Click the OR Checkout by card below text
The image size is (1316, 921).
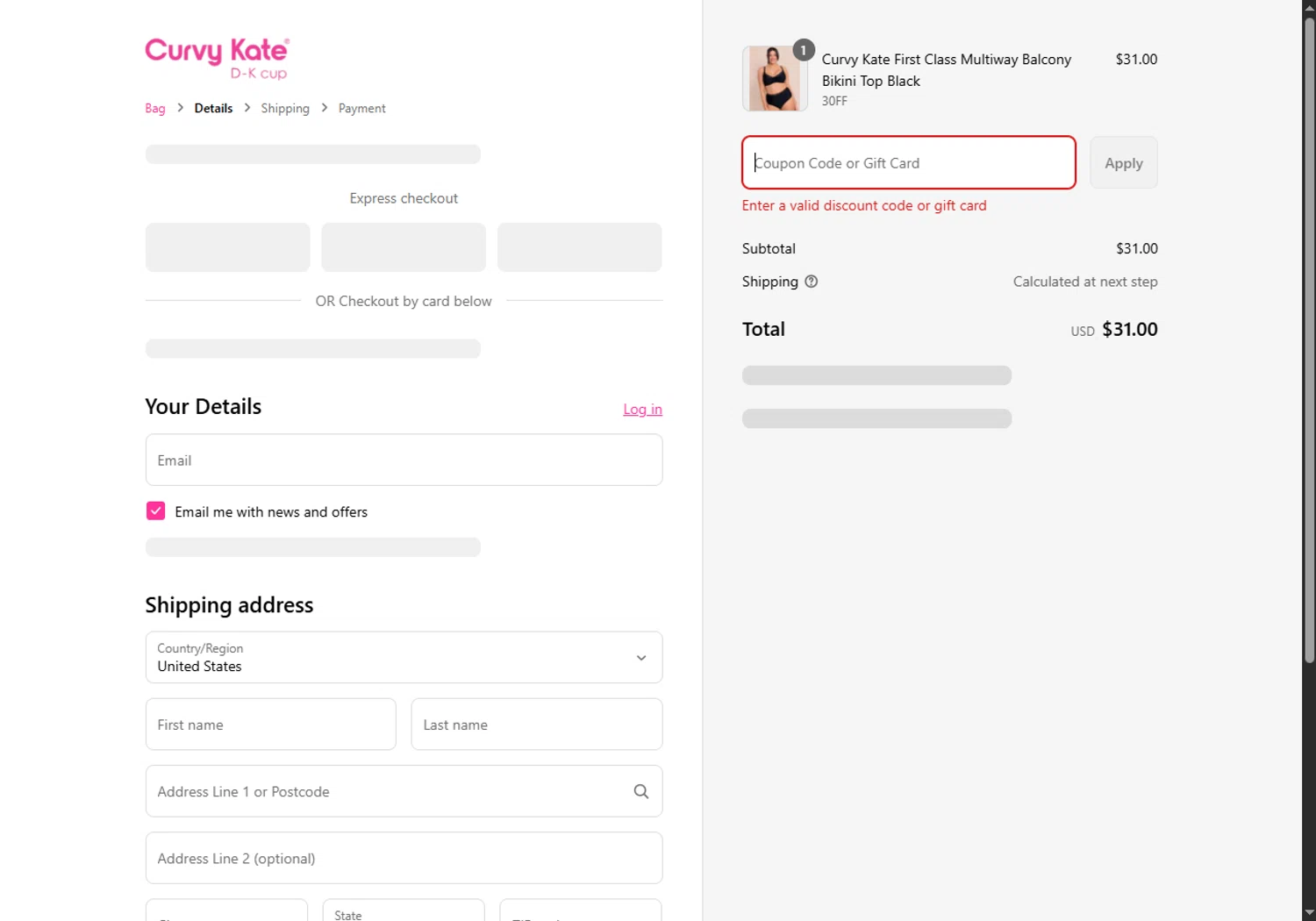(404, 301)
